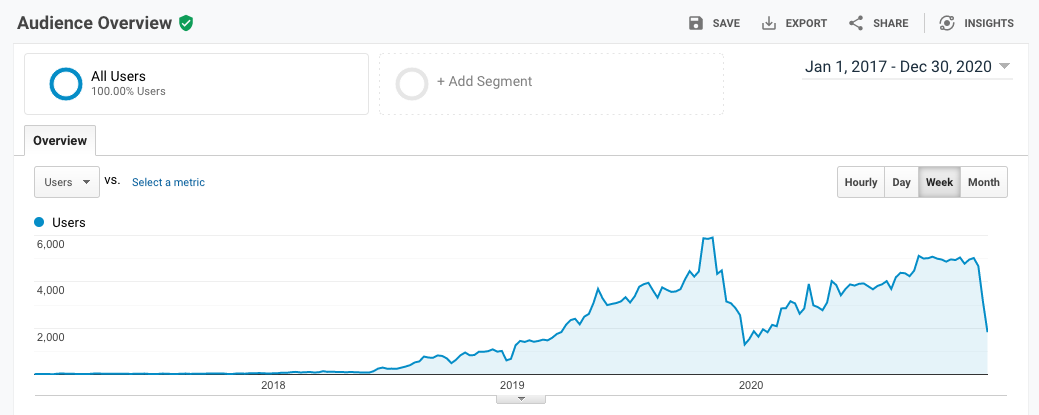Click the SHARE label
The width and height of the screenshot is (1039, 415).
click(x=891, y=23)
